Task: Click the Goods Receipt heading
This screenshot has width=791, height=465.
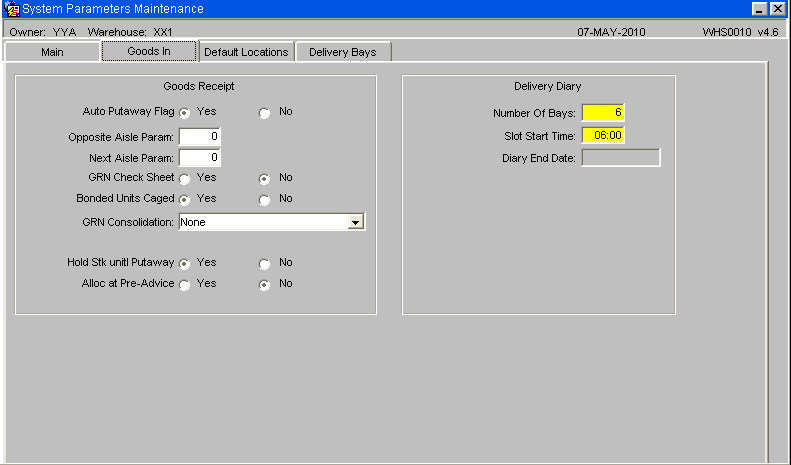Action: click(x=199, y=86)
